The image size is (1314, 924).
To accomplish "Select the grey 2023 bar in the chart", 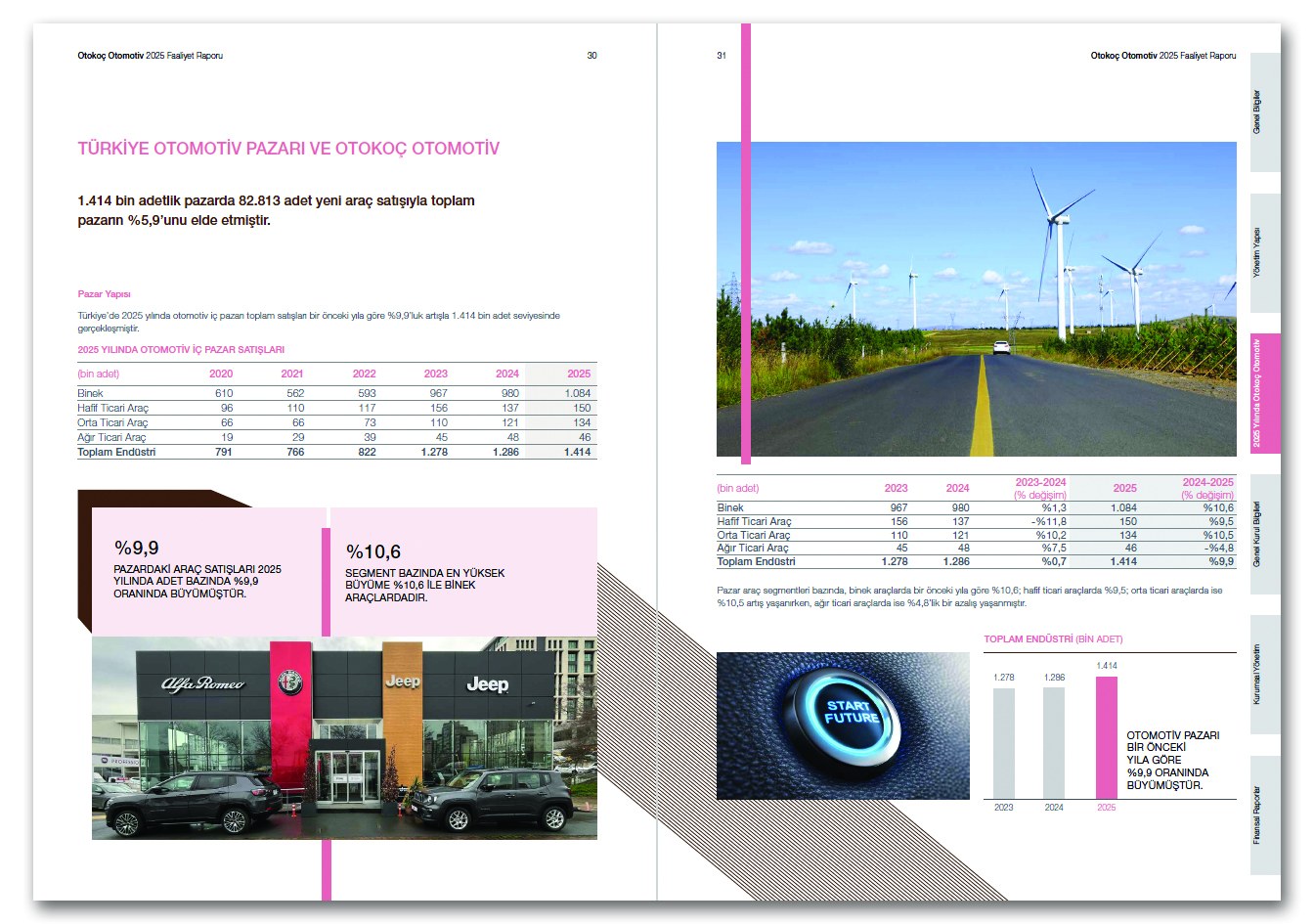I will (x=1004, y=744).
